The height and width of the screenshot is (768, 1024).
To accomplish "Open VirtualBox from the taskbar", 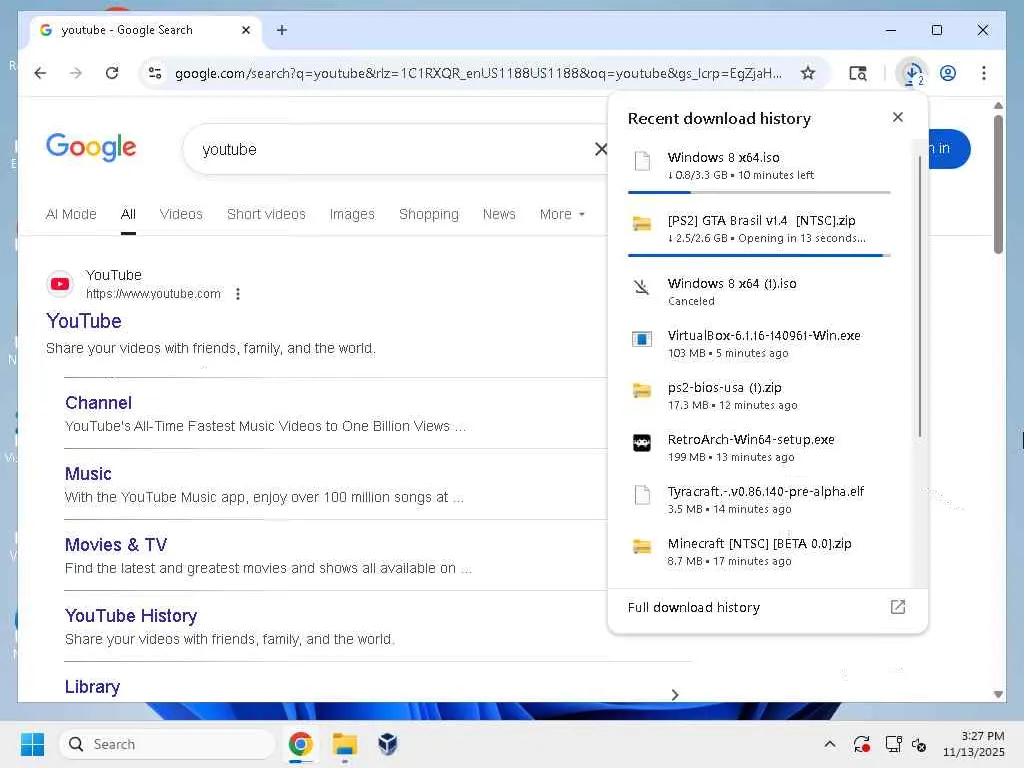I will [x=388, y=744].
